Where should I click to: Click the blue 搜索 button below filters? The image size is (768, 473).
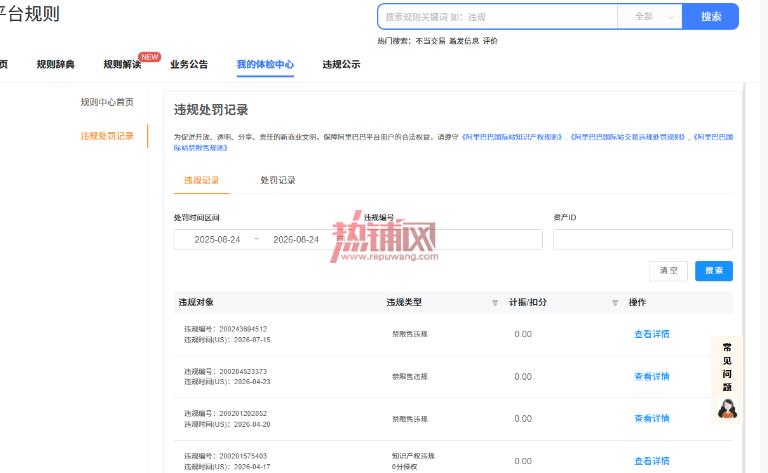[714, 271]
